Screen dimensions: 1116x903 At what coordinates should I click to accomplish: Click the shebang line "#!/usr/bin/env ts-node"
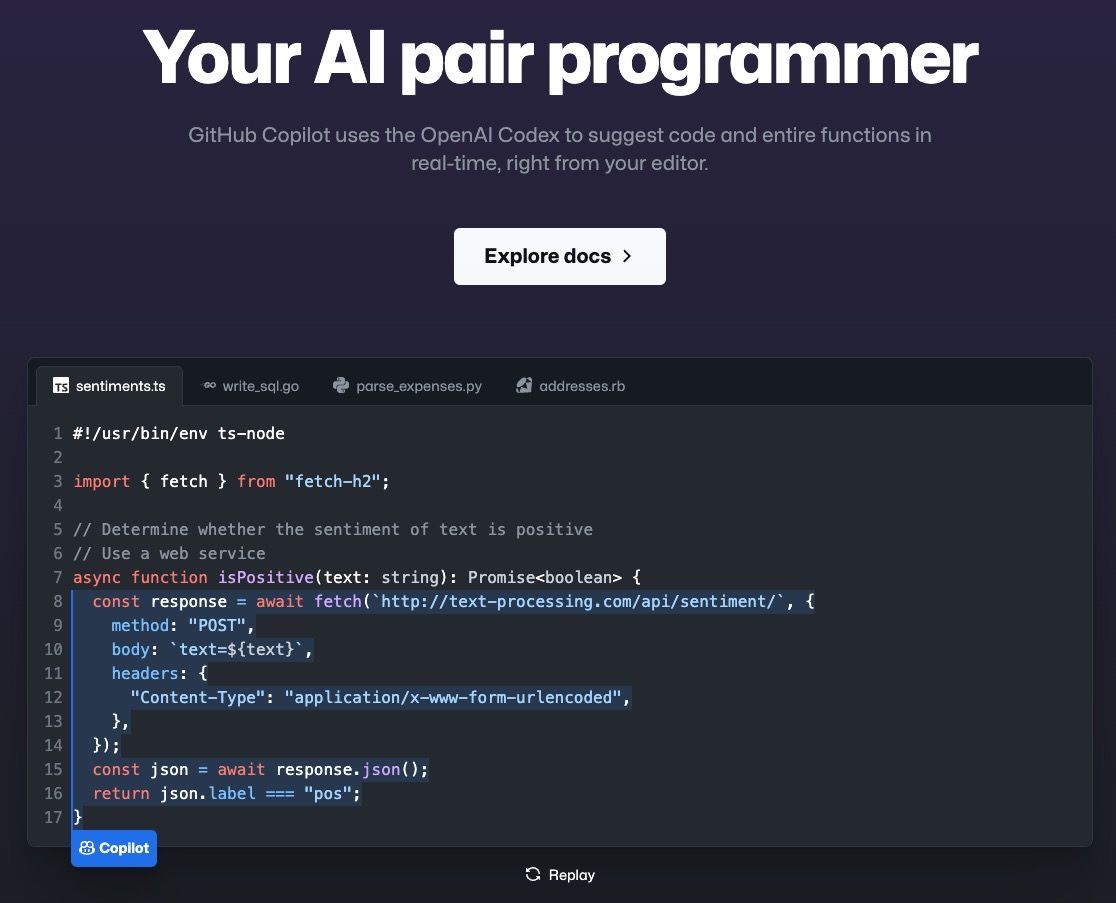179,433
